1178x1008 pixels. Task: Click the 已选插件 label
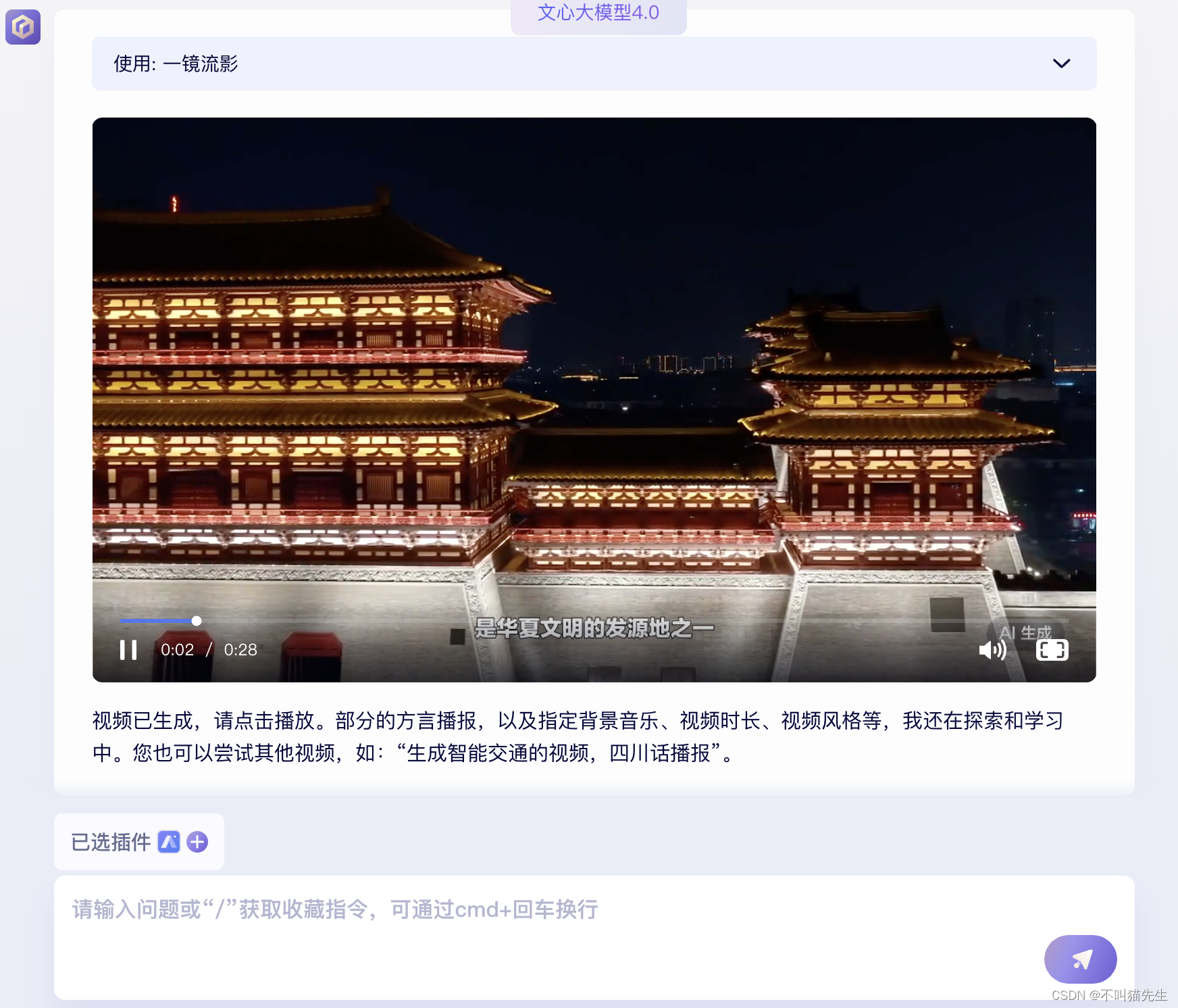click(111, 842)
